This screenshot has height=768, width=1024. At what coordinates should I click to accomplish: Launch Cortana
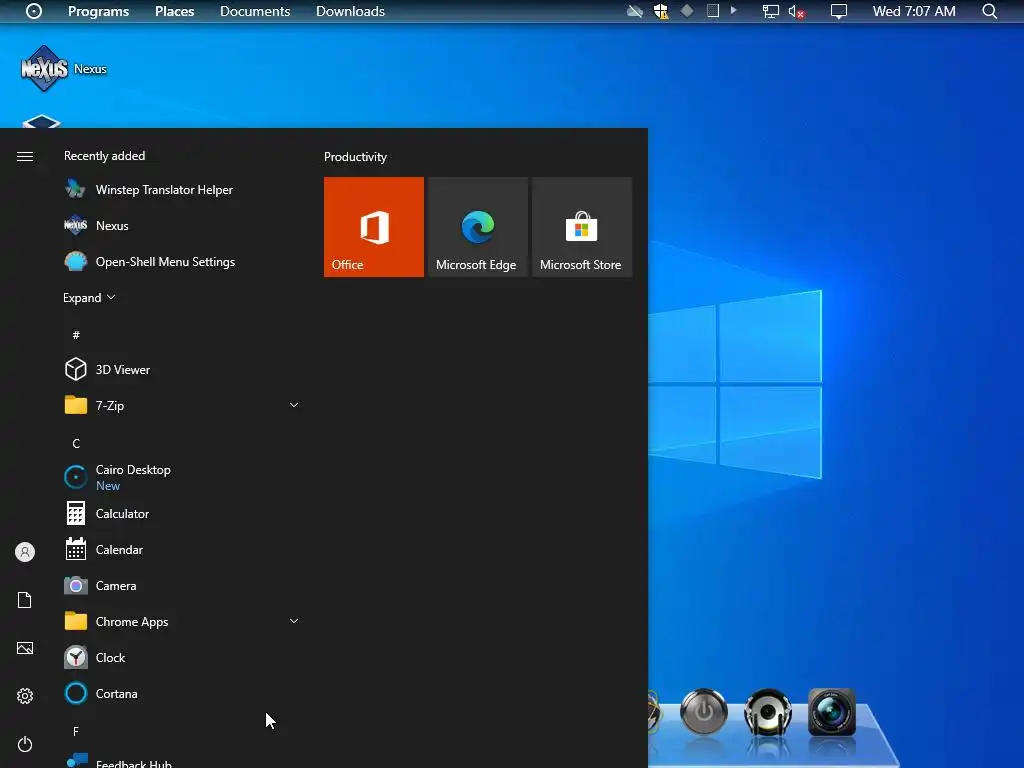[181, 694]
